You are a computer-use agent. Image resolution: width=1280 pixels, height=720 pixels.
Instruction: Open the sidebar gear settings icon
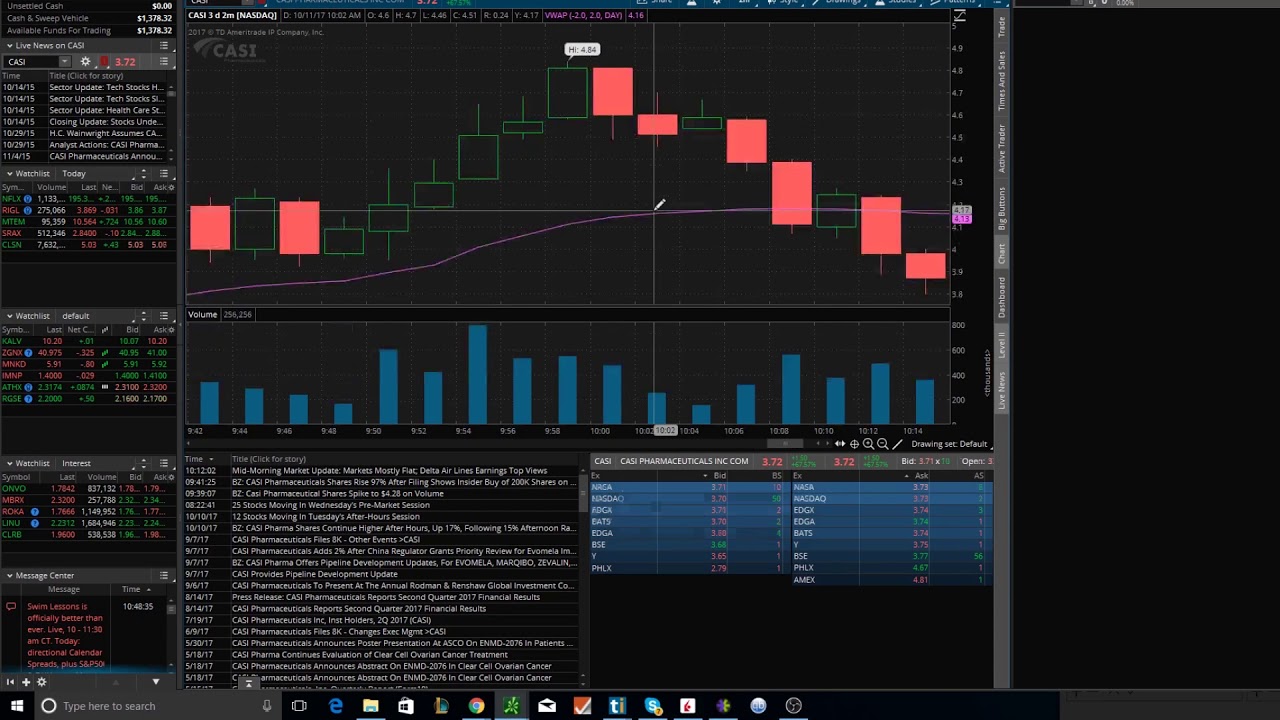[41, 682]
